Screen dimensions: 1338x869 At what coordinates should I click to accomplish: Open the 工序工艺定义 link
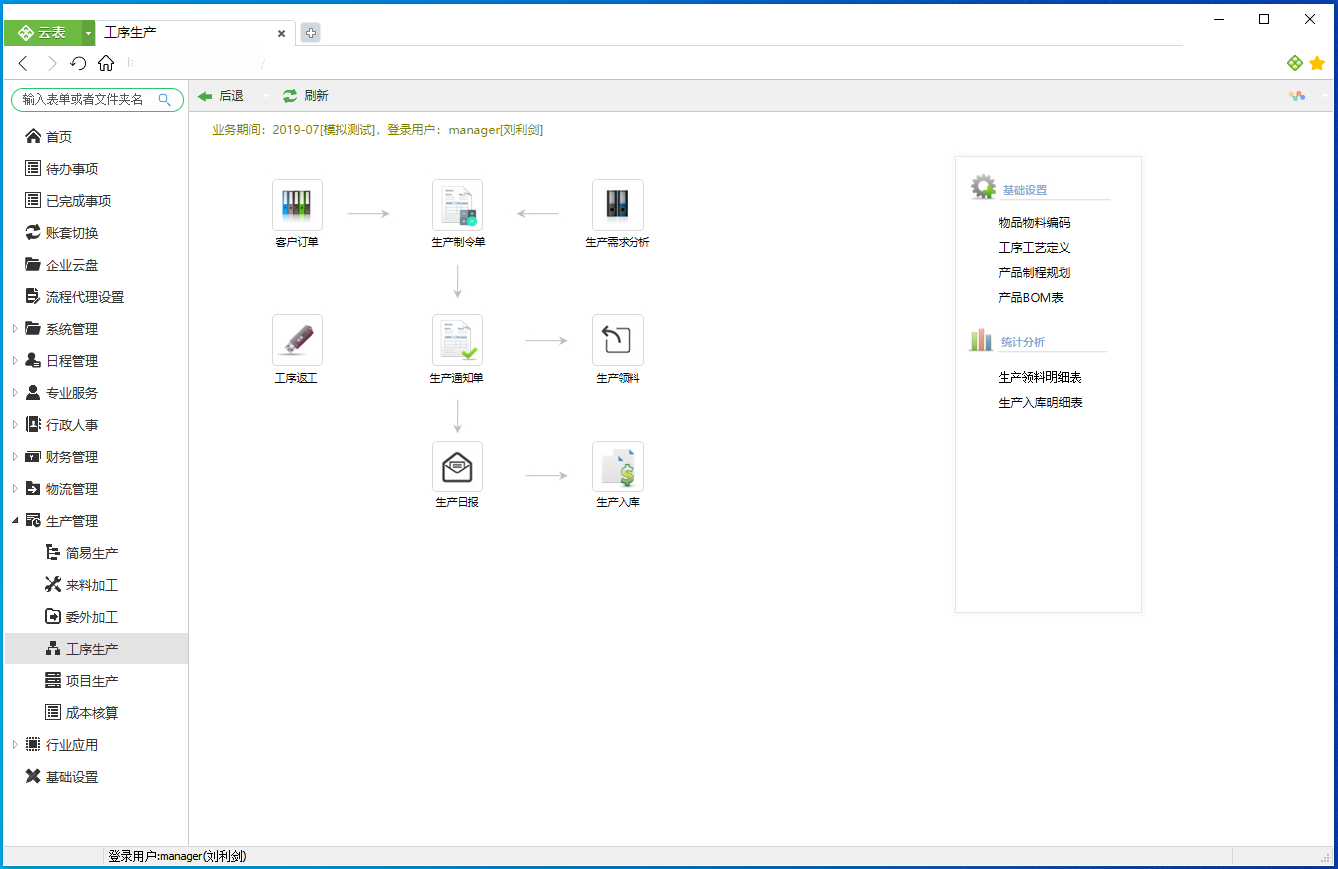pyautogui.click(x=1034, y=248)
